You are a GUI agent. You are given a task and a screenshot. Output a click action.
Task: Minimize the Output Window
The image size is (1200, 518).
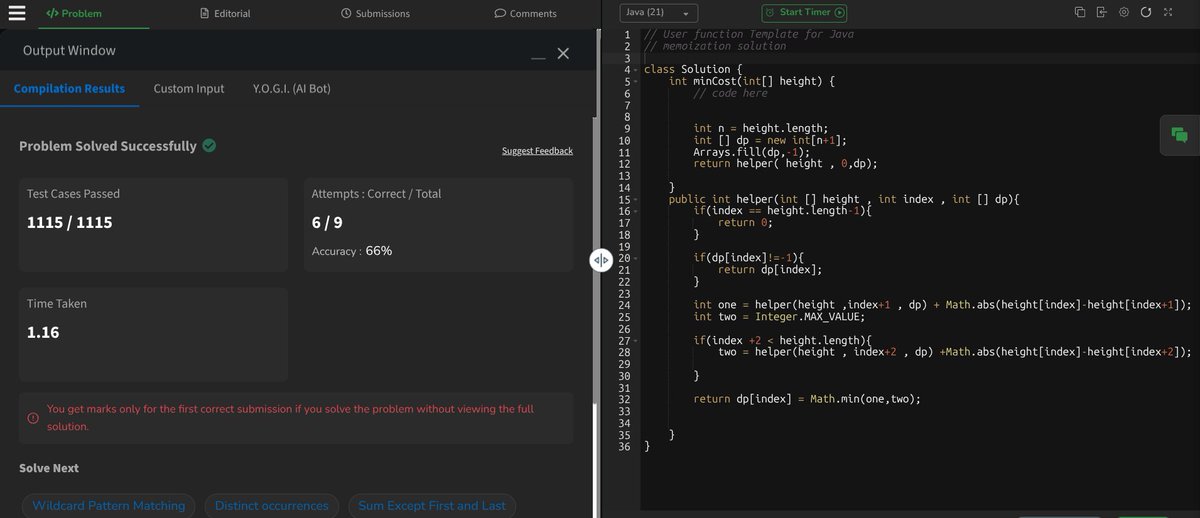[538, 57]
